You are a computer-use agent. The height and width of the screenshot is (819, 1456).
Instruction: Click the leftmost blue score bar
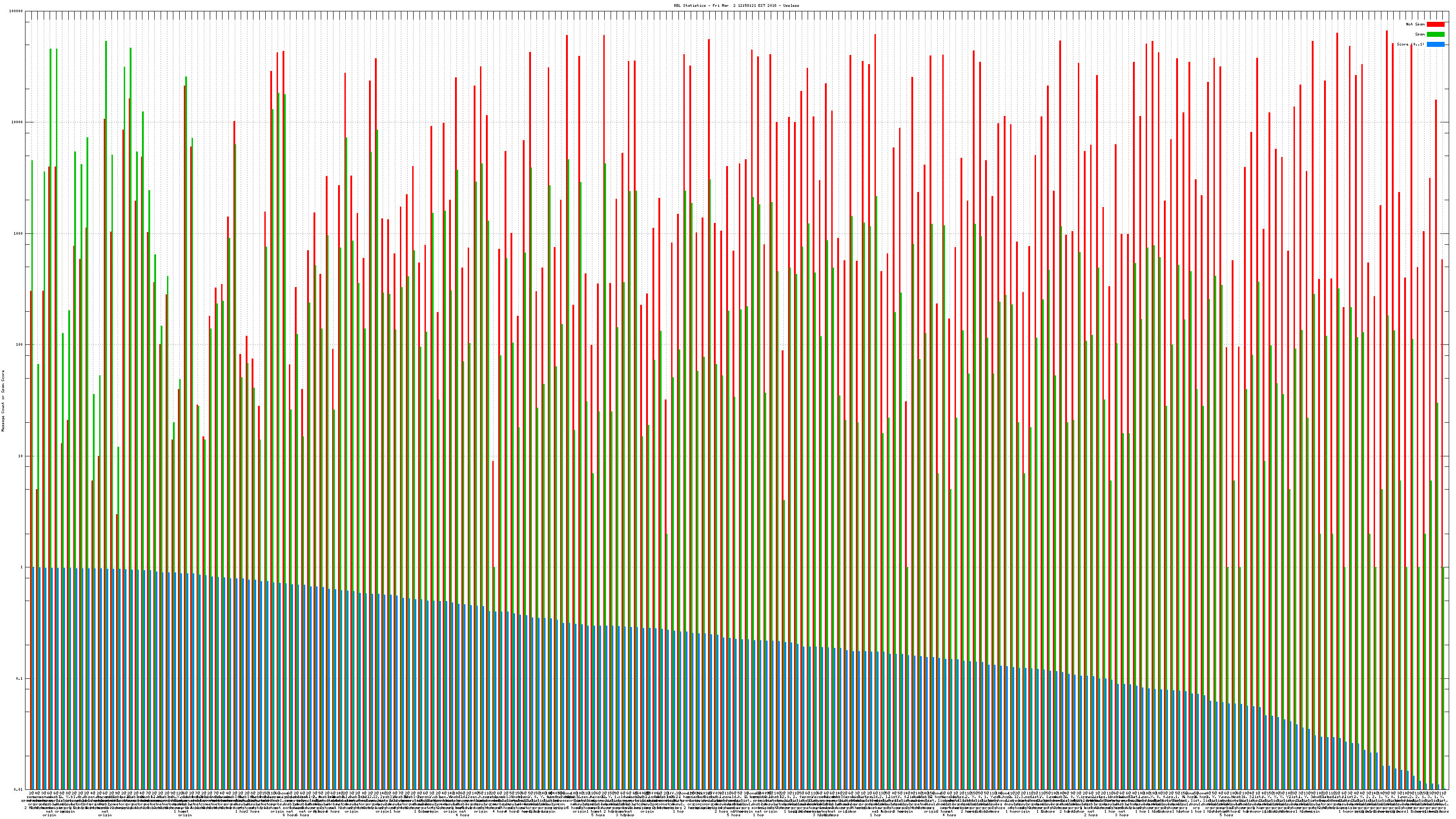tap(34, 678)
